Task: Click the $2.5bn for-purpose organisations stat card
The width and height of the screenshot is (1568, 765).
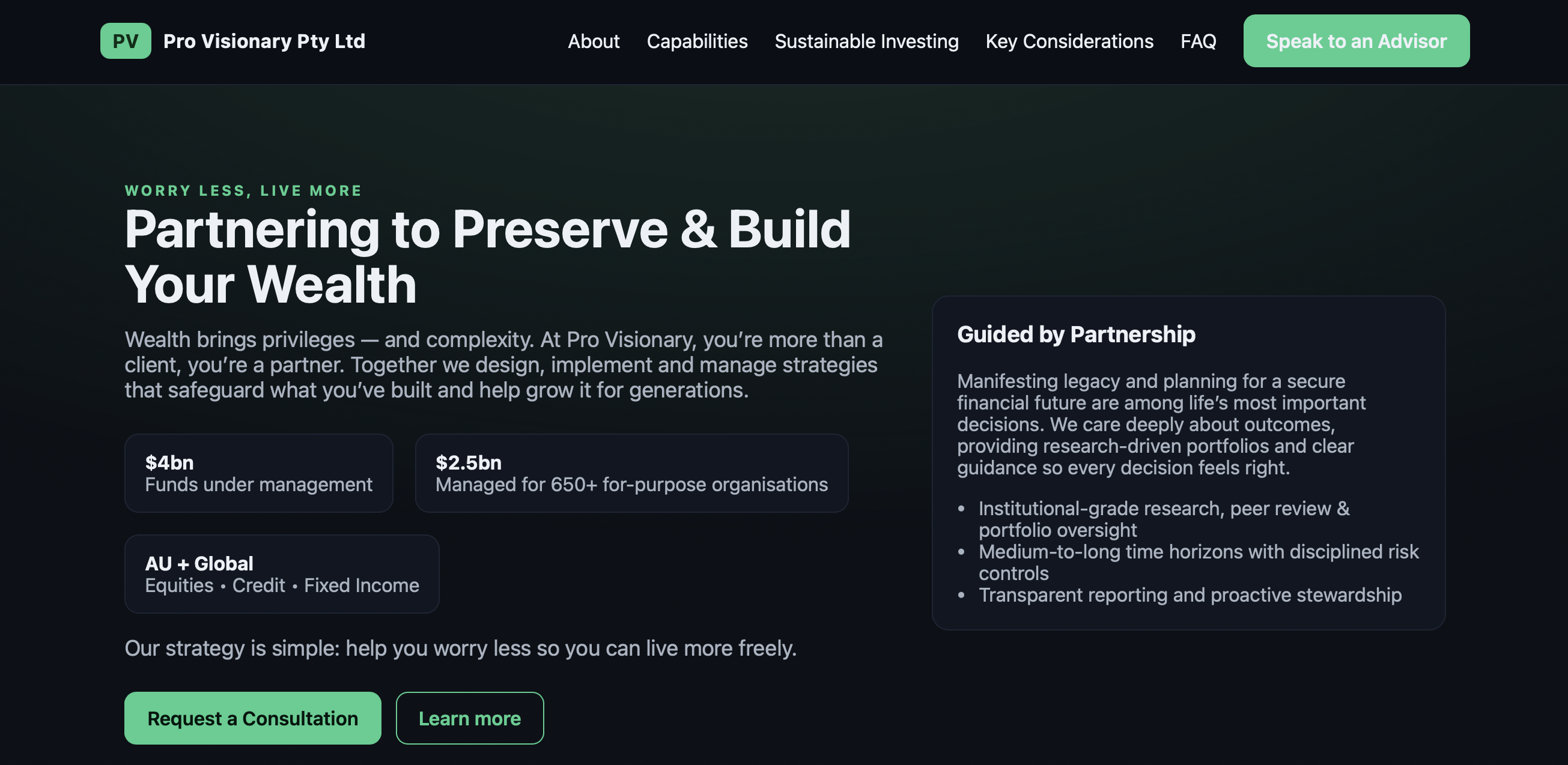Action: coord(631,473)
